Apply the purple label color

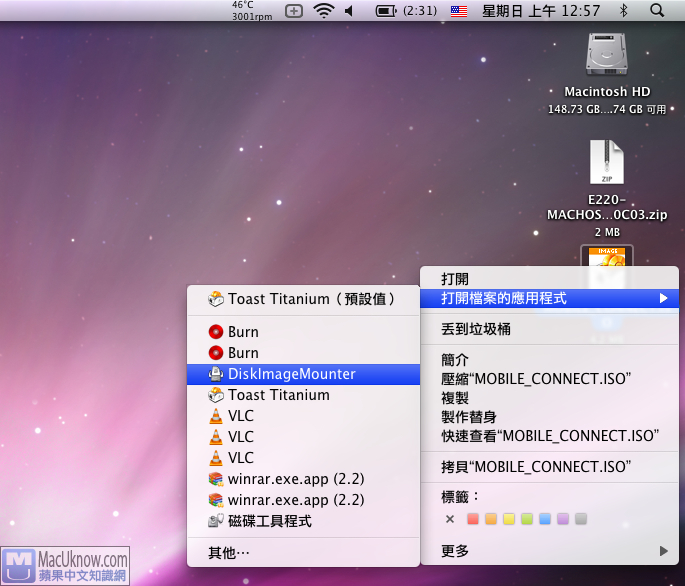point(563,519)
